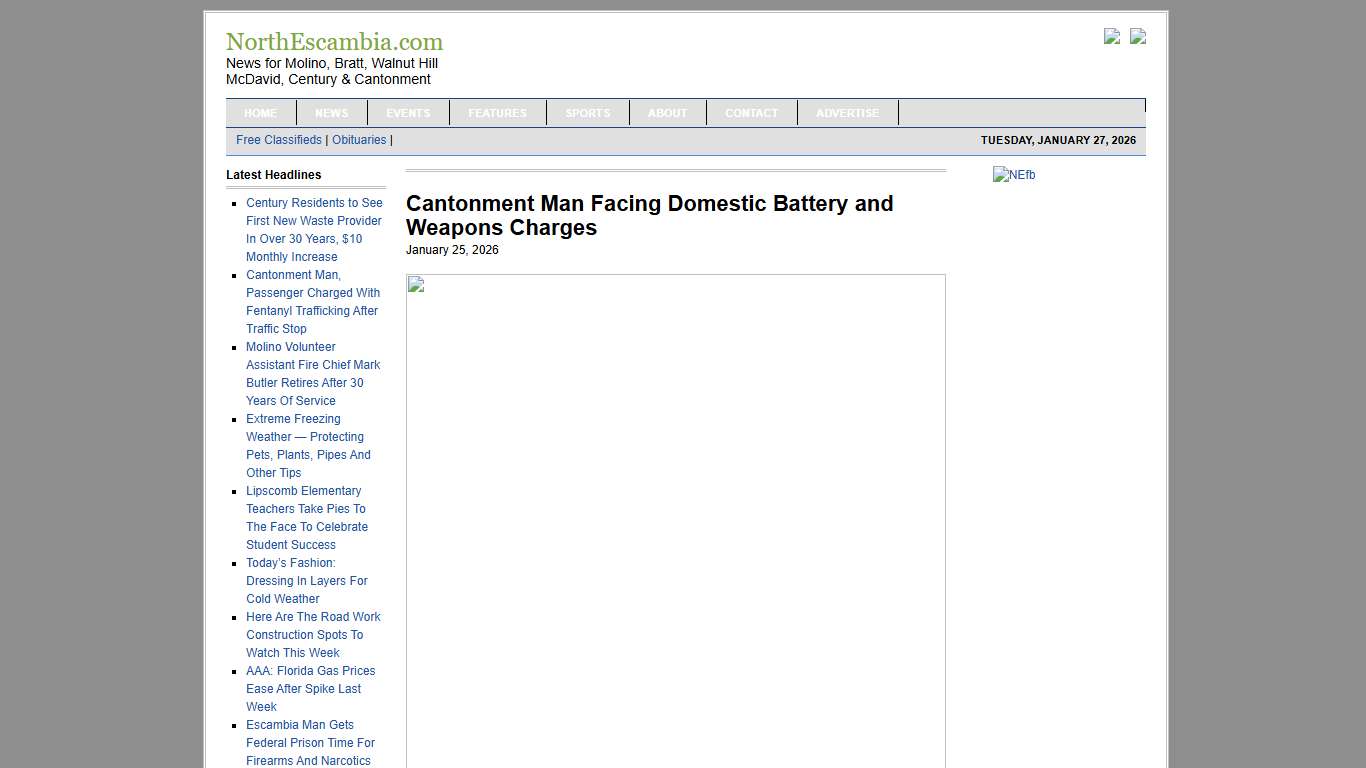Go to the SPORTS section
Image resolution: width=1366 pixels, height=768 pixels.
point(588,112)
